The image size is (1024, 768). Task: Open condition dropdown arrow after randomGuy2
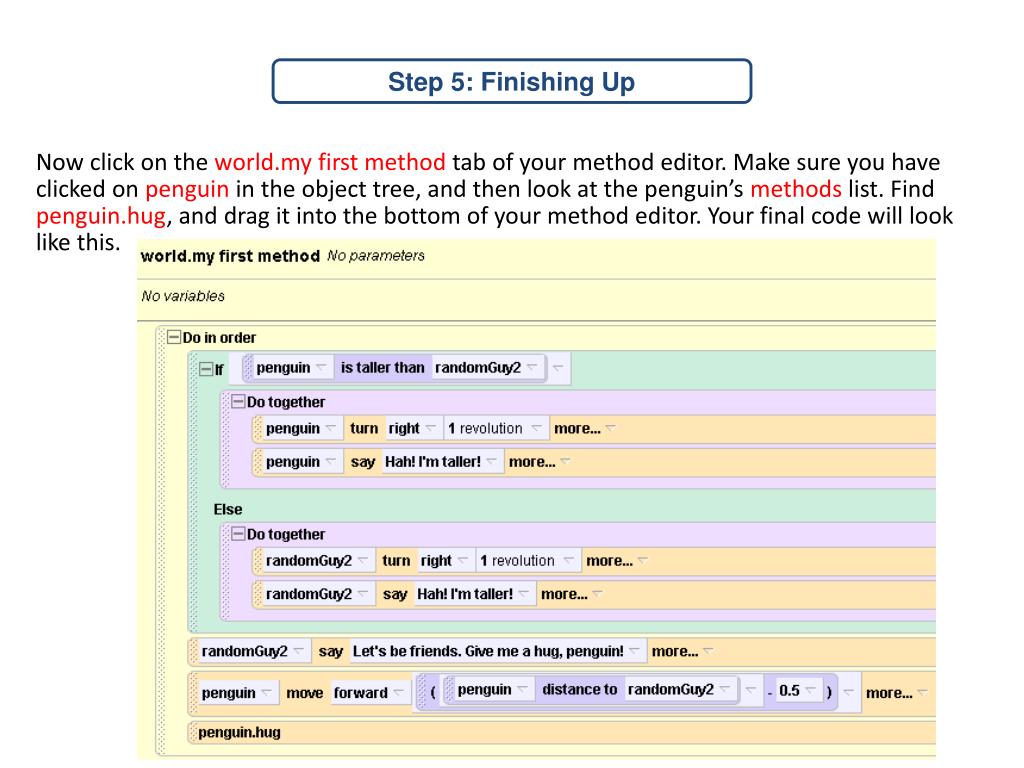pos(557,368)
